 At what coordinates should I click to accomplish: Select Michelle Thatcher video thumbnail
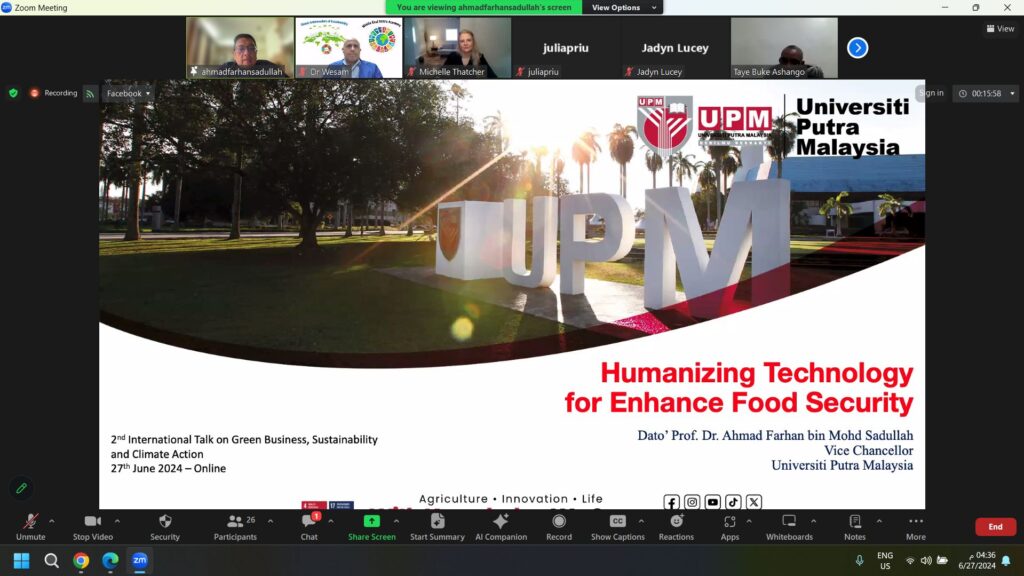pos(457,48)
